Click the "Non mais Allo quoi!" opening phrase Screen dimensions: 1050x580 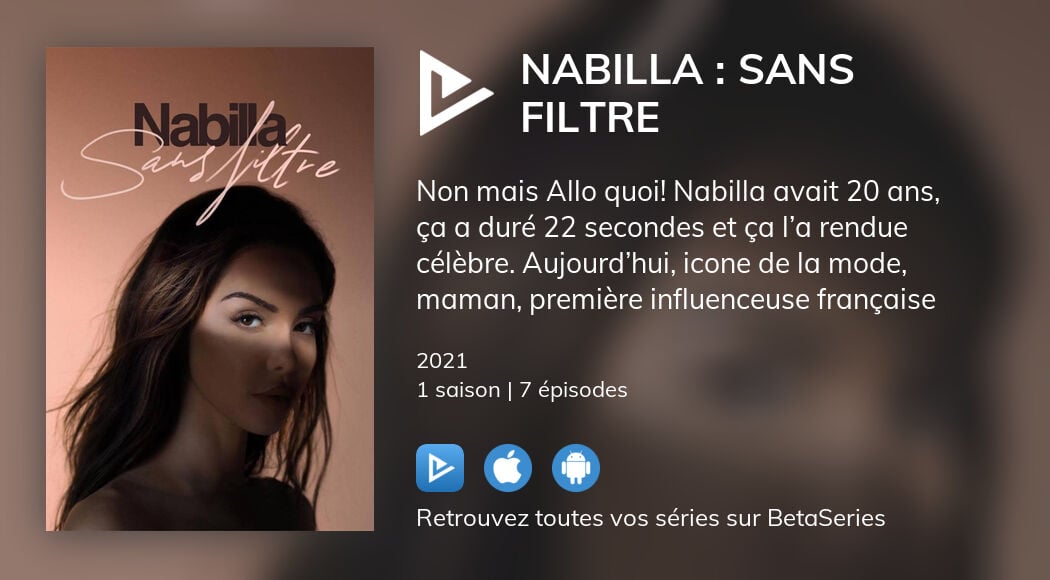pyautogui.click(x=541, y=192)
